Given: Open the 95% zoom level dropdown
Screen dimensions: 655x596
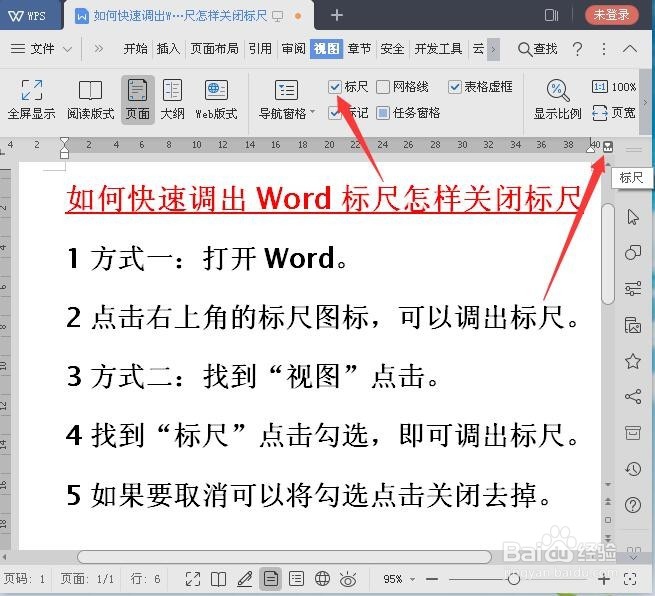Looking at the screenshot, I should click(x=413, y=579).
